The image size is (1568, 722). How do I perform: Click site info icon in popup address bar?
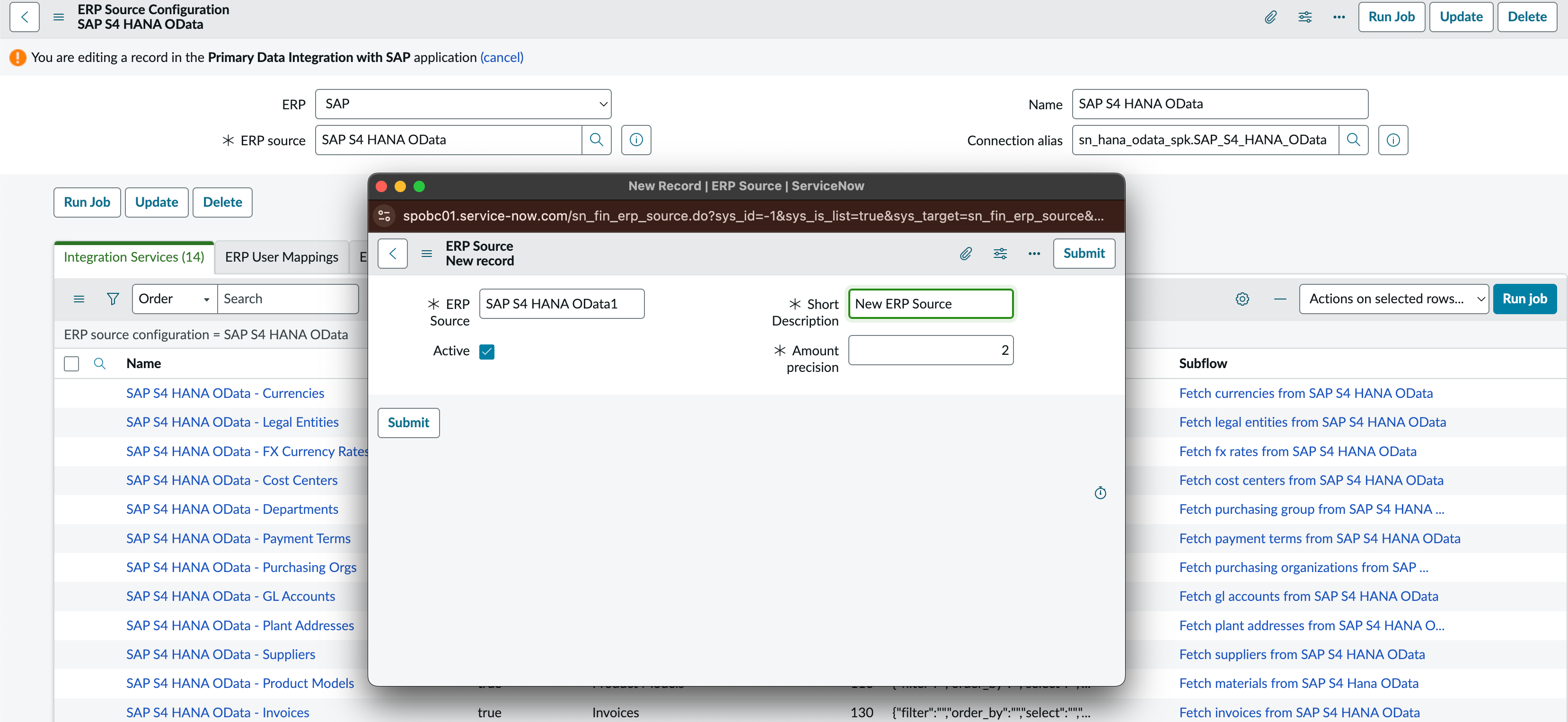pos(384,215)
